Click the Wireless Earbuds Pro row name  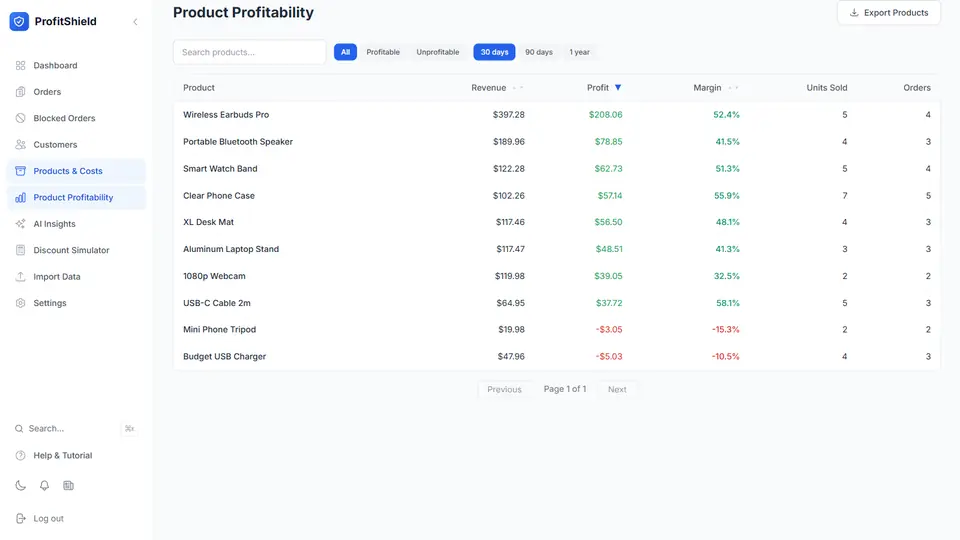226,114
